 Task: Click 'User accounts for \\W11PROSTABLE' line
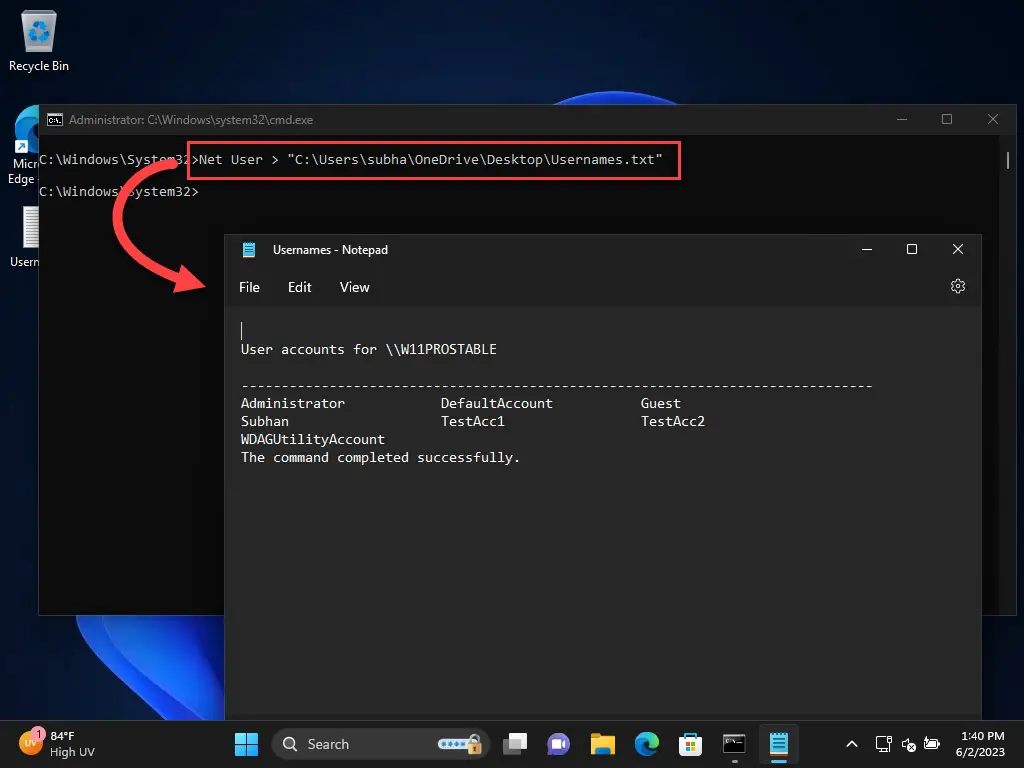368,349
